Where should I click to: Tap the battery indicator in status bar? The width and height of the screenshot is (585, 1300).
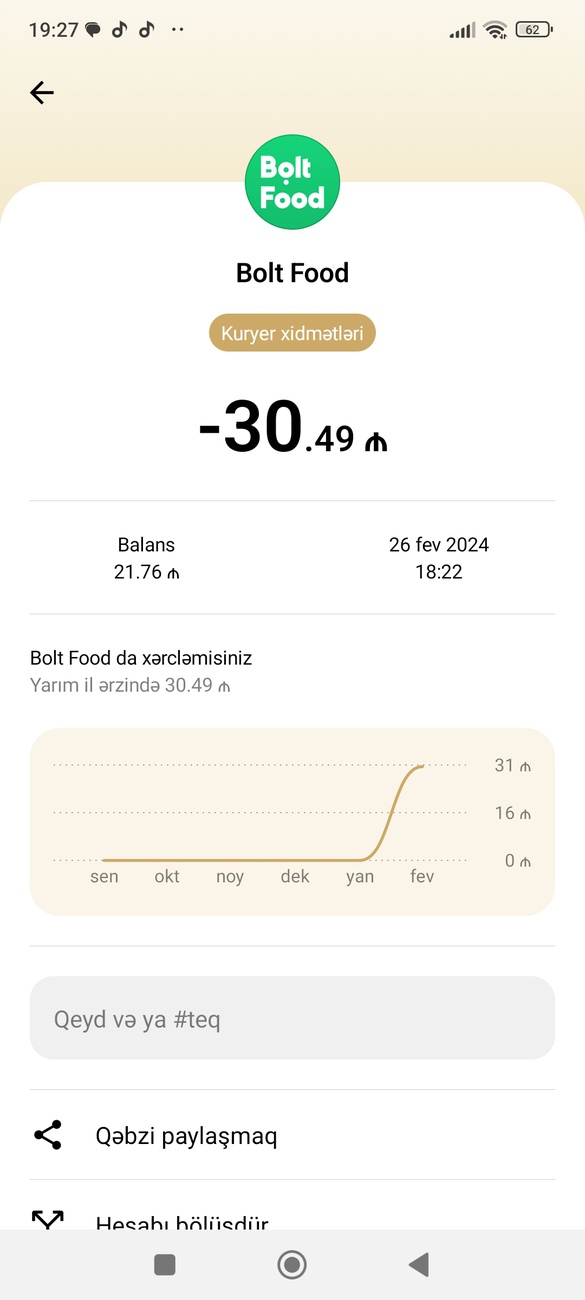(534, 30)
